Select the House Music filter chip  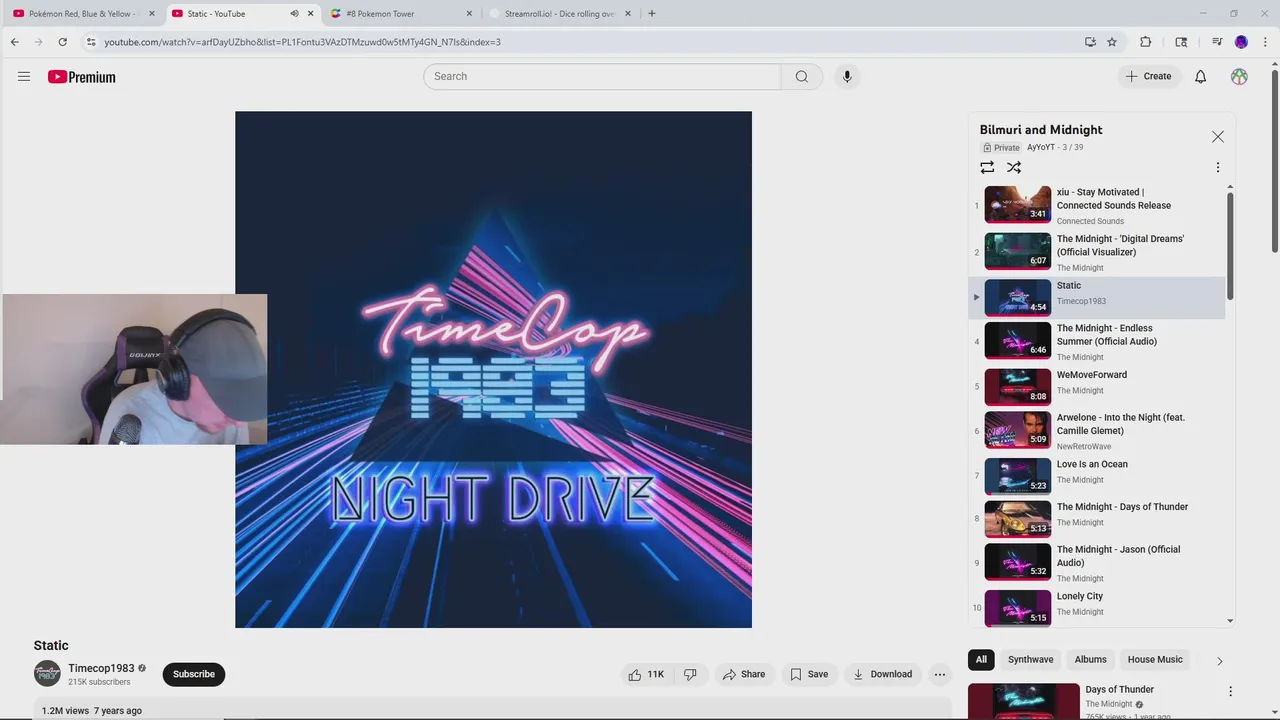click(x=1155, y=659)
